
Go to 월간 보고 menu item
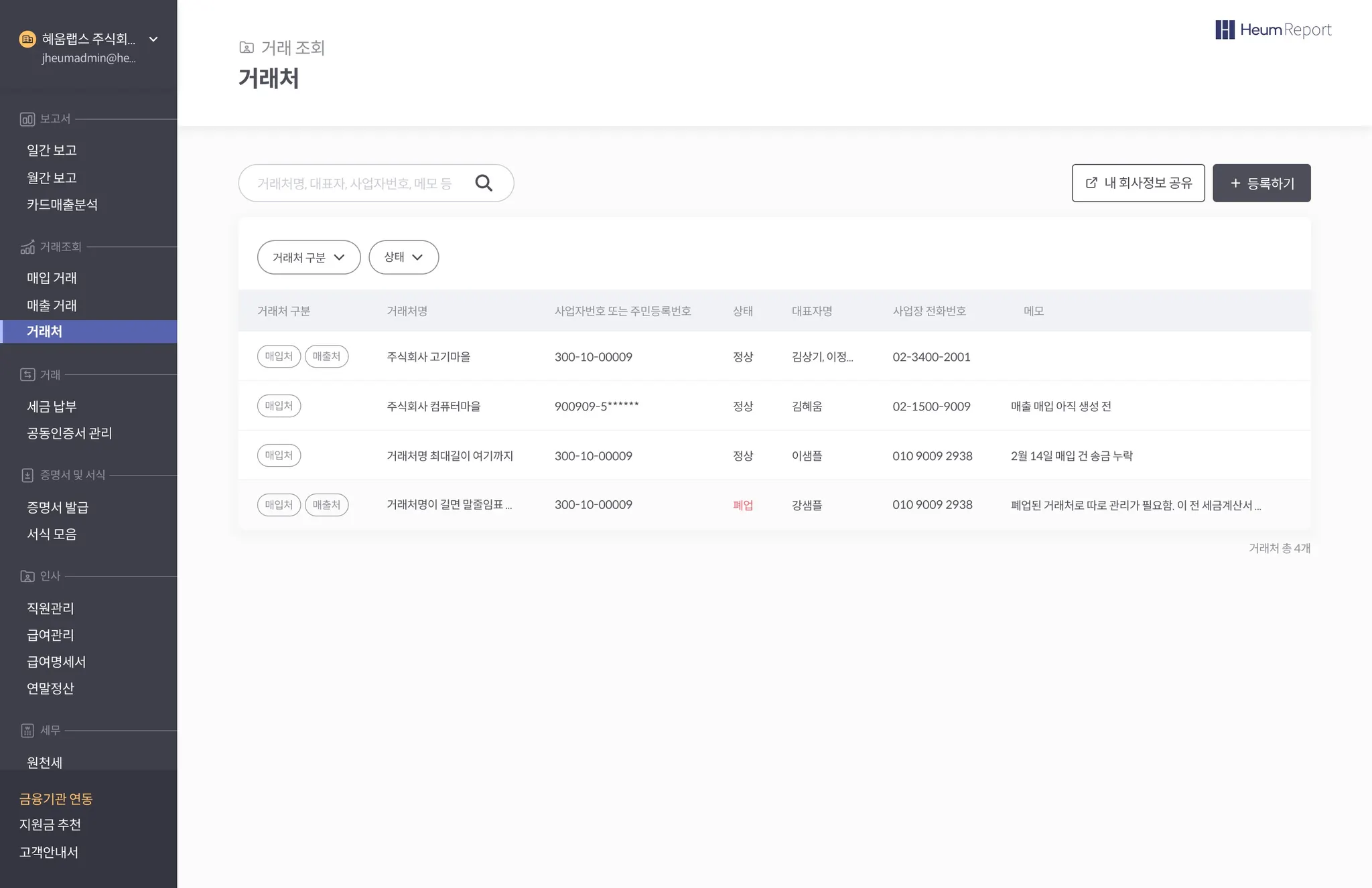tap(52, 177)
